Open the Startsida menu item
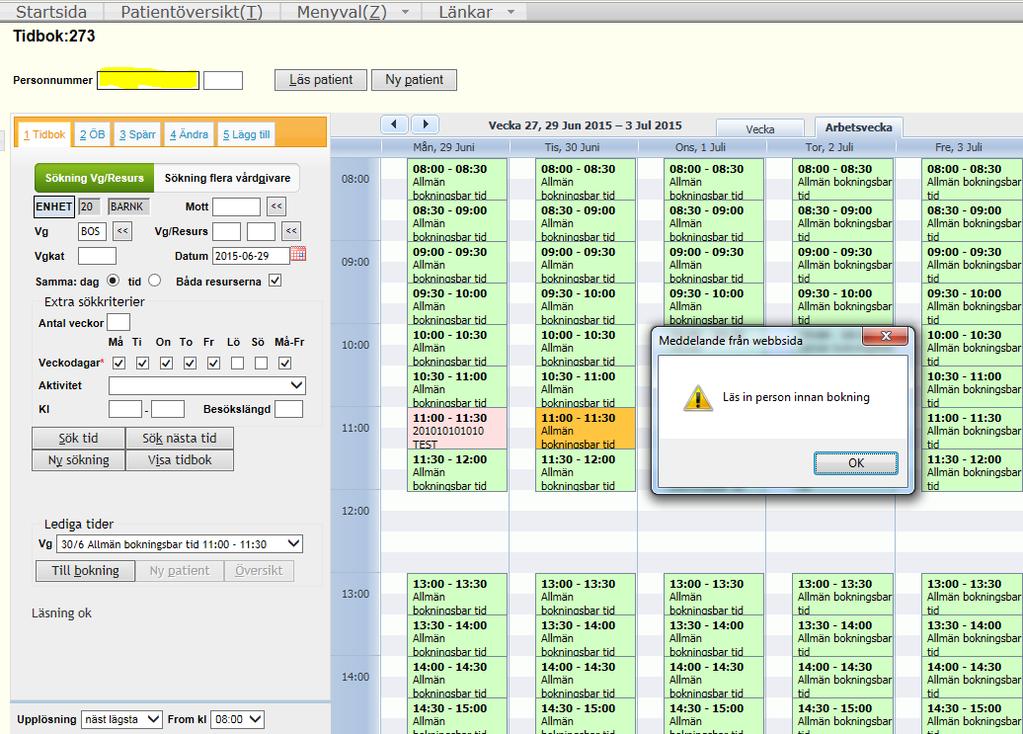Viewport: 1023px width, 734px height. coord(51,12)
